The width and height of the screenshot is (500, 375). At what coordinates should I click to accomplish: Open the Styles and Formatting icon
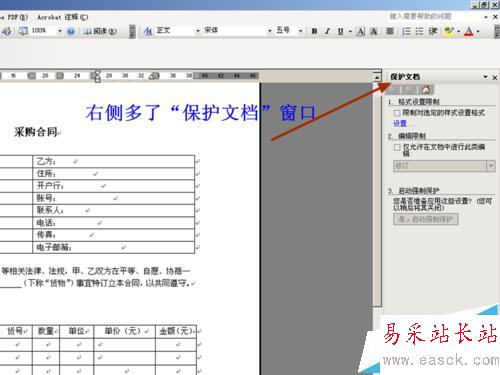tap(147, 31)
